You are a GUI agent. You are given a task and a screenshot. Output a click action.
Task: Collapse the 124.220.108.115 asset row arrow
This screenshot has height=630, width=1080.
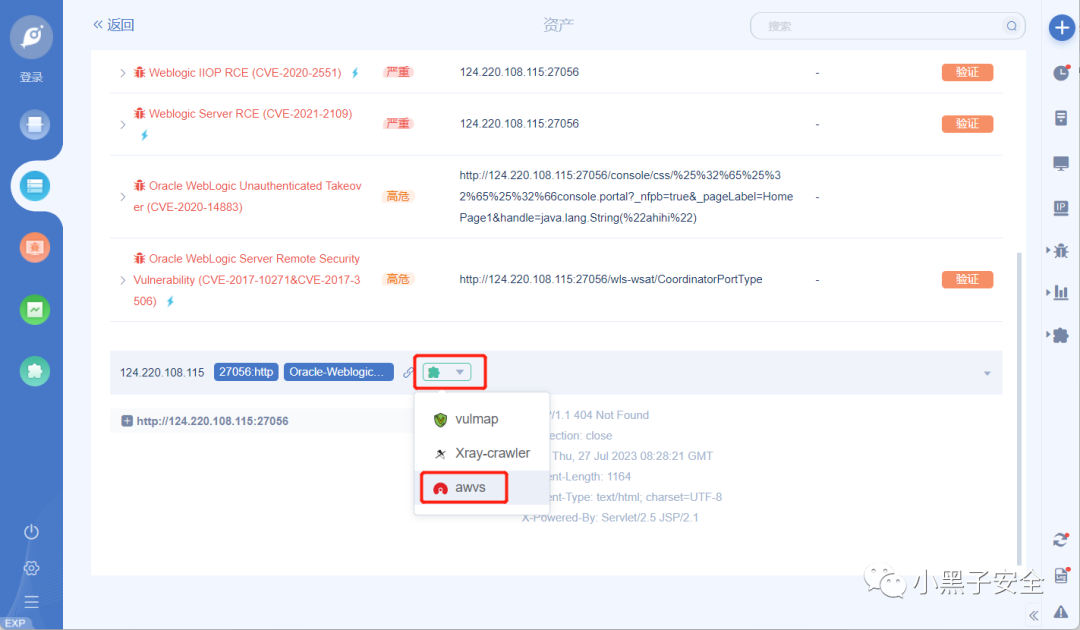[987, 373]
